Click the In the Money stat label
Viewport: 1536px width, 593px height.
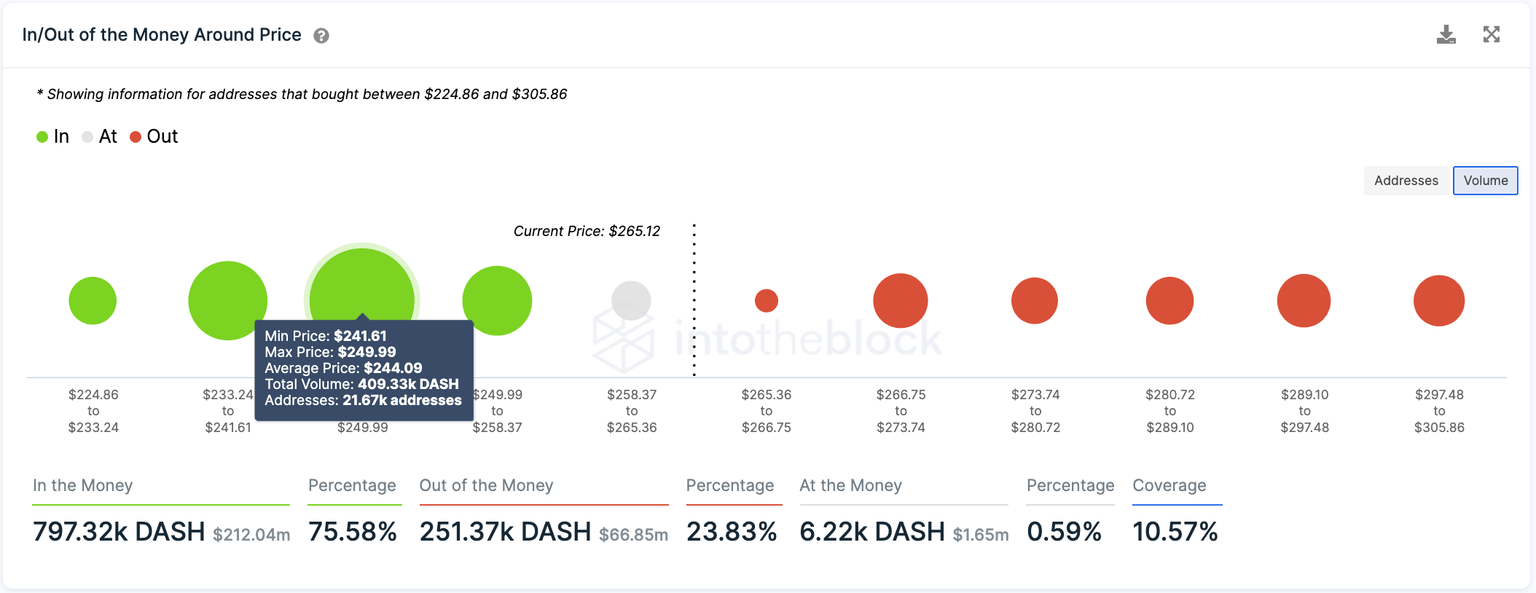82,485
